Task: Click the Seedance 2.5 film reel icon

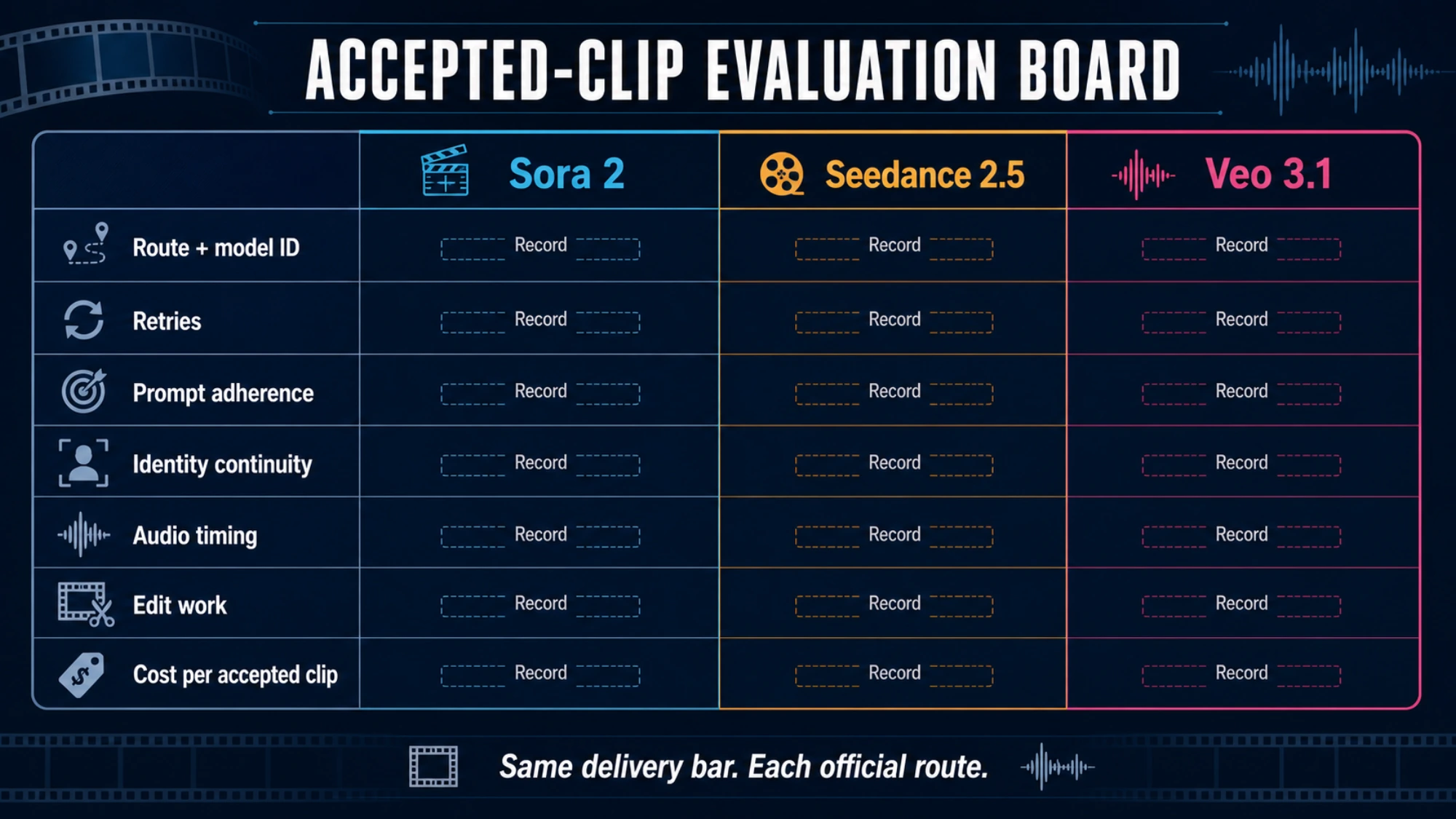Action: 782,174
